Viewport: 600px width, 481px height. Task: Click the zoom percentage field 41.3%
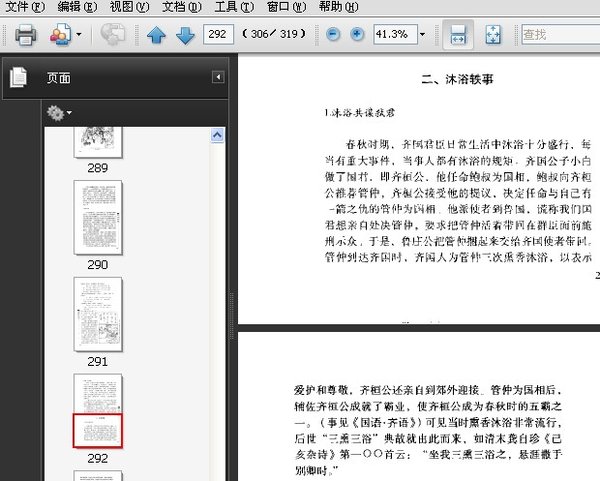coord(395,34)
